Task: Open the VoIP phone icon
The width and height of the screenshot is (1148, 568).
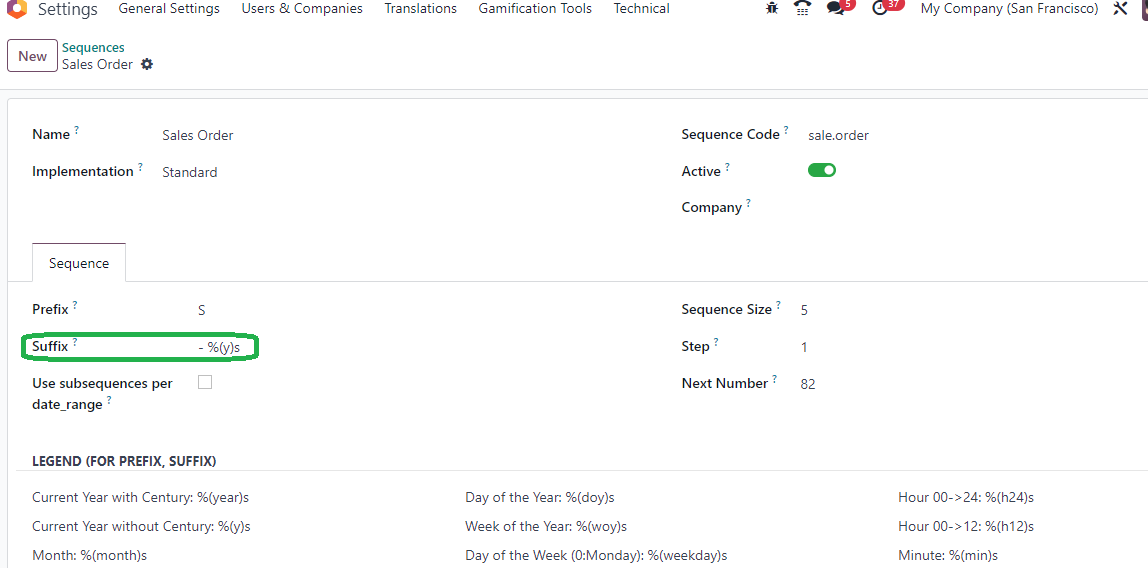Action: coord(803,8)
